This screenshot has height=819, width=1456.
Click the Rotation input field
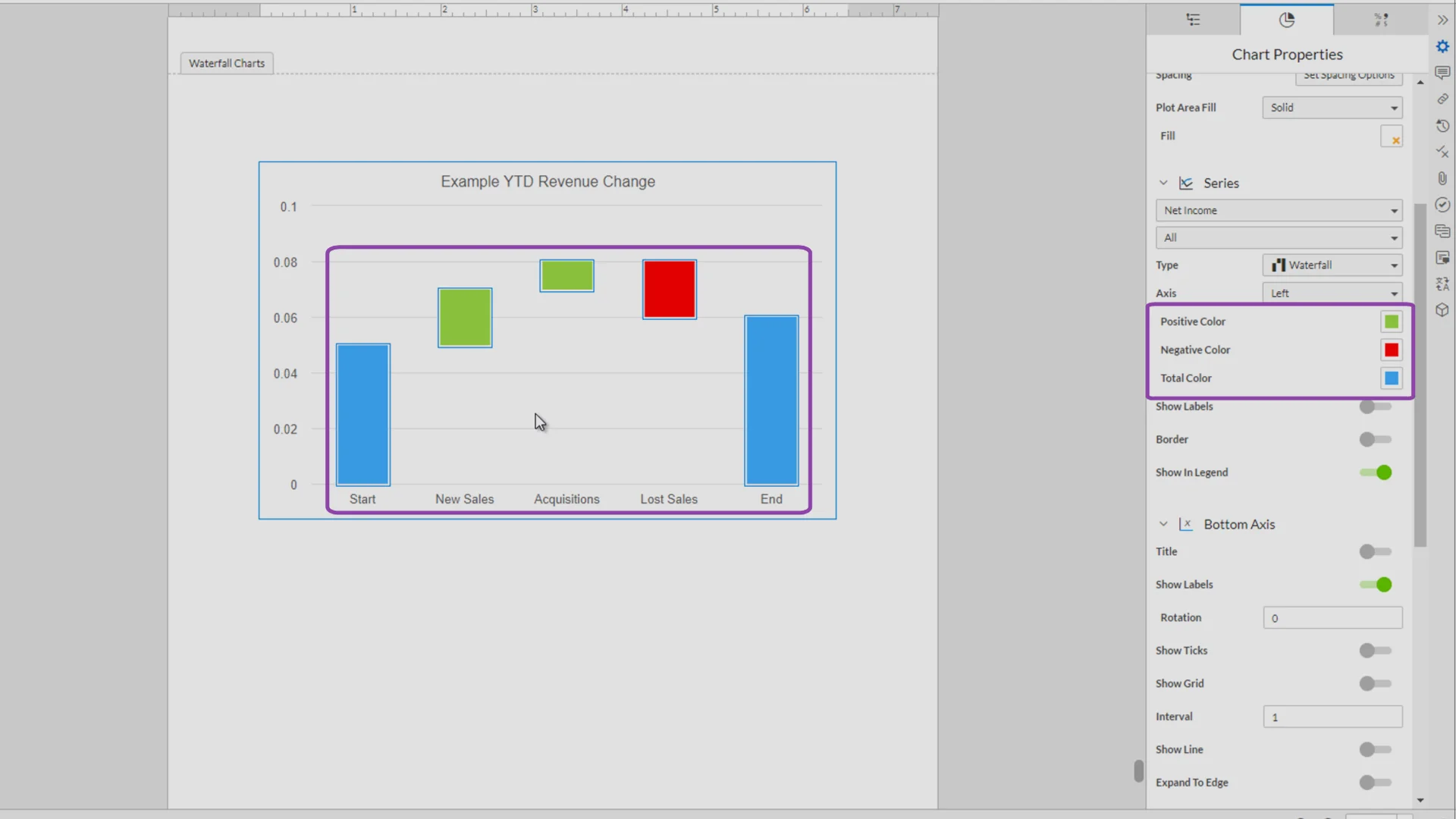click(1332, 617)
